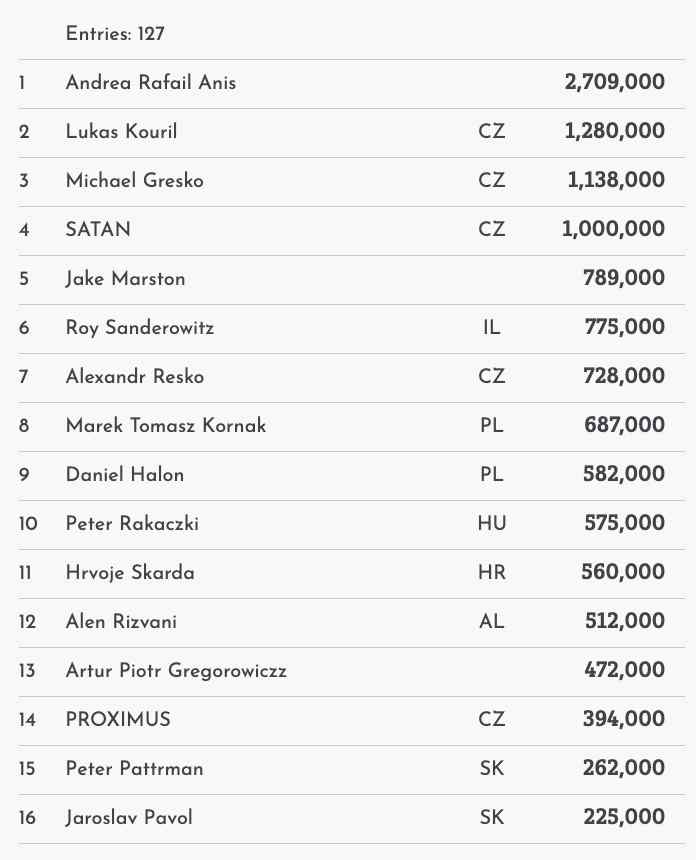Image resolution: width=696 pixels, height=860 pixels.
Task: Click the 1,000,000 chip count
Action: pos(613,230)
